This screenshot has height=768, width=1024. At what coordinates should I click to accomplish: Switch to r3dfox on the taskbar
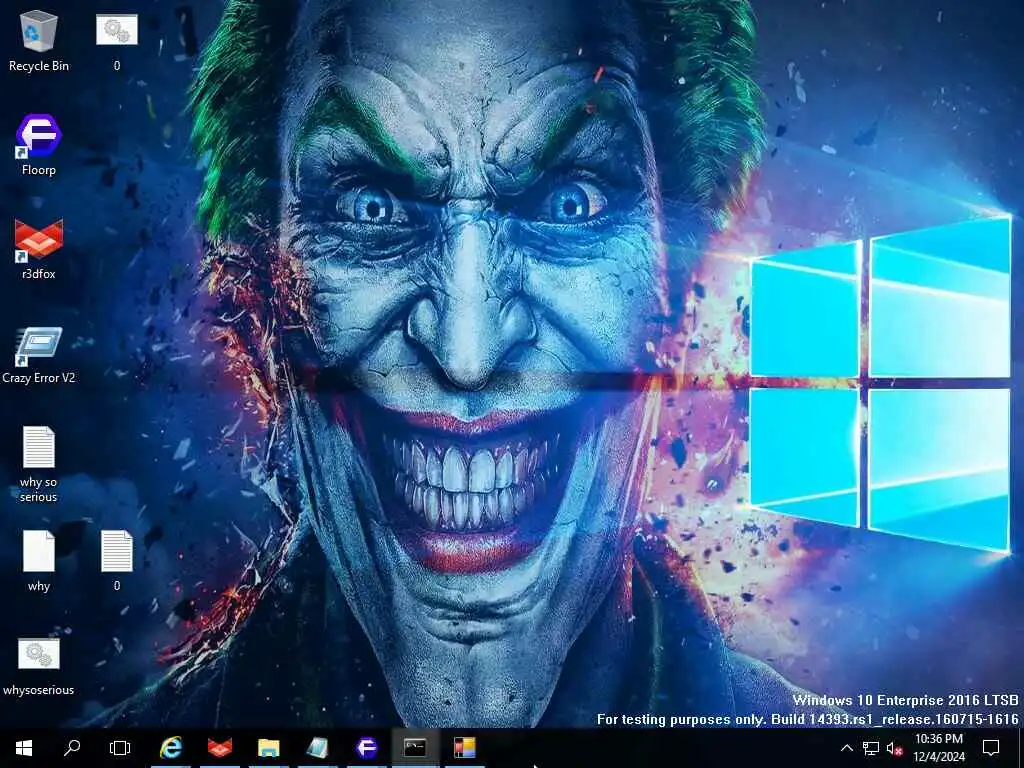tap(220, 748)
